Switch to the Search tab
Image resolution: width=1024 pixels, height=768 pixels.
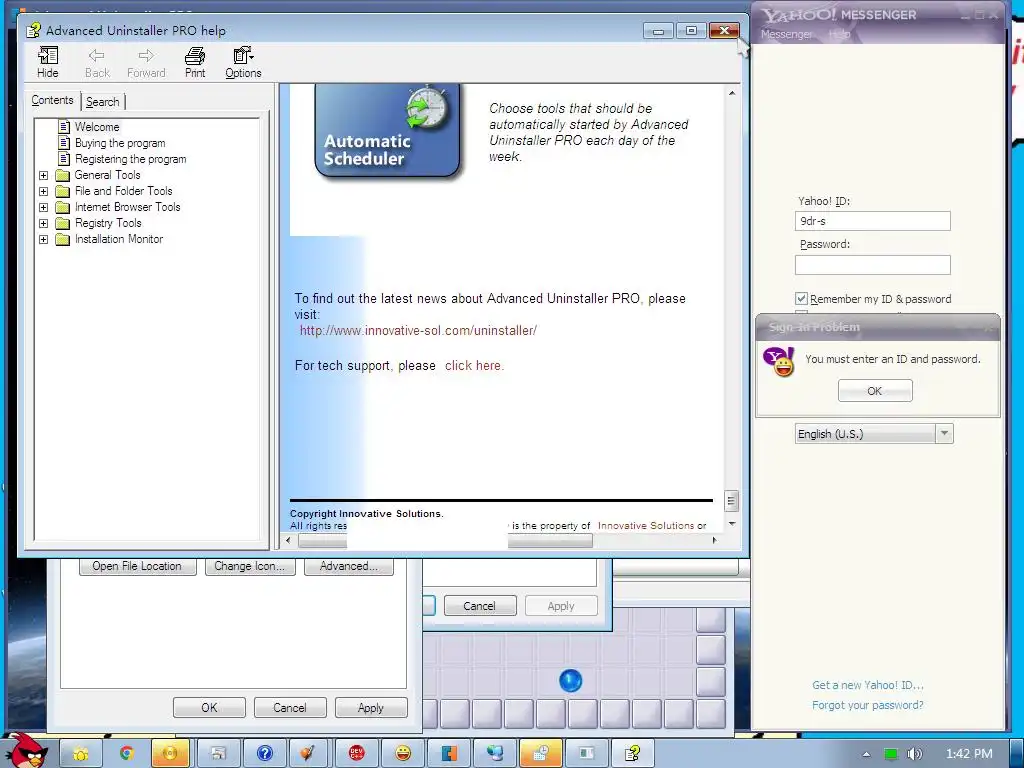(x=103, y=102)
